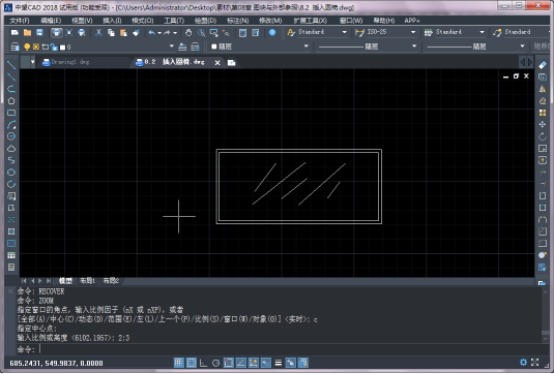Image resolution: width=554 pixels, height=374 pixels.
Task: Toggle lineweight display in status bar
Action: (x=278, y=363)
